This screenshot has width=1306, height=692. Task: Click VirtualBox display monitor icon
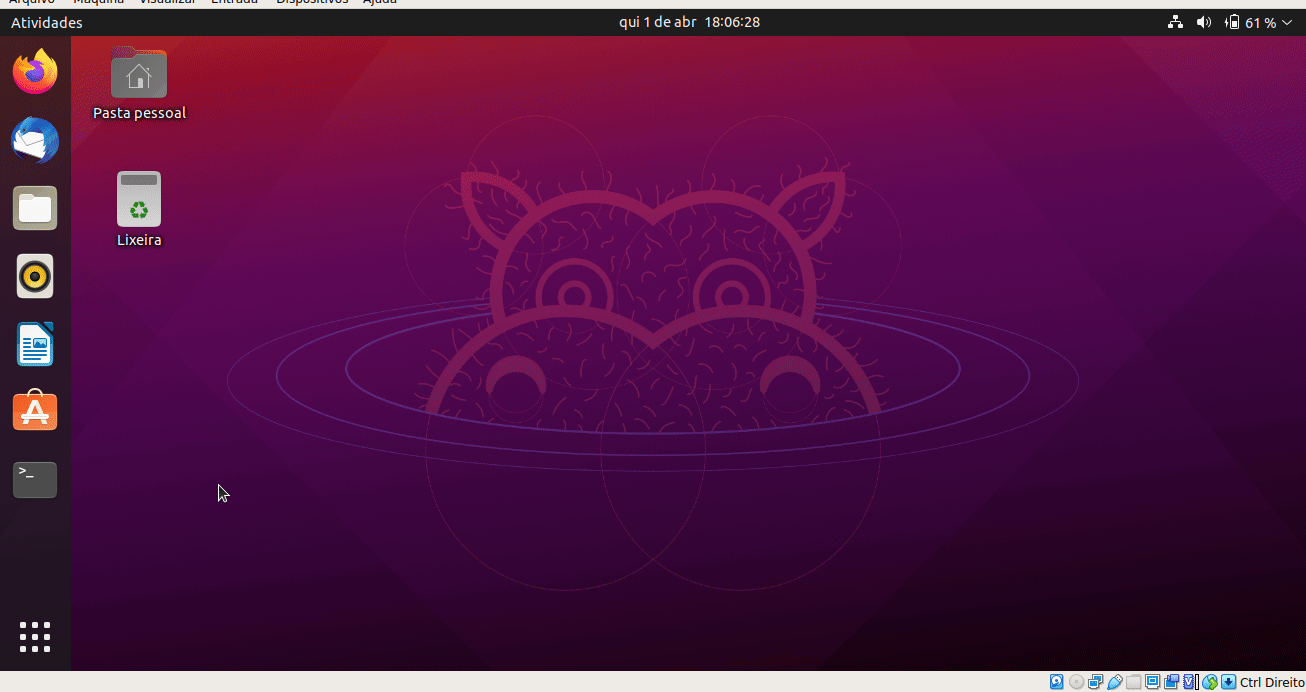pyautogui.click(x=1152, y=682)
